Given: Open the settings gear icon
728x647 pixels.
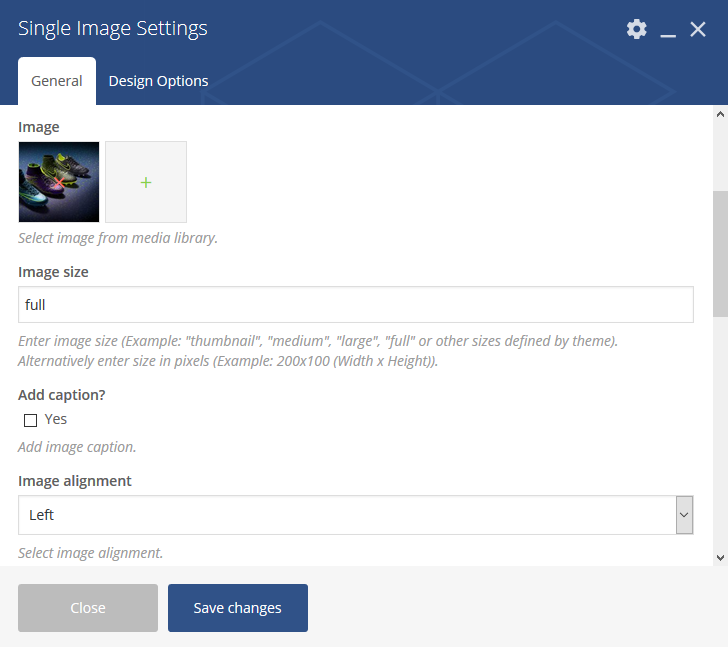Looking at the screenshot, I should 637,29.
